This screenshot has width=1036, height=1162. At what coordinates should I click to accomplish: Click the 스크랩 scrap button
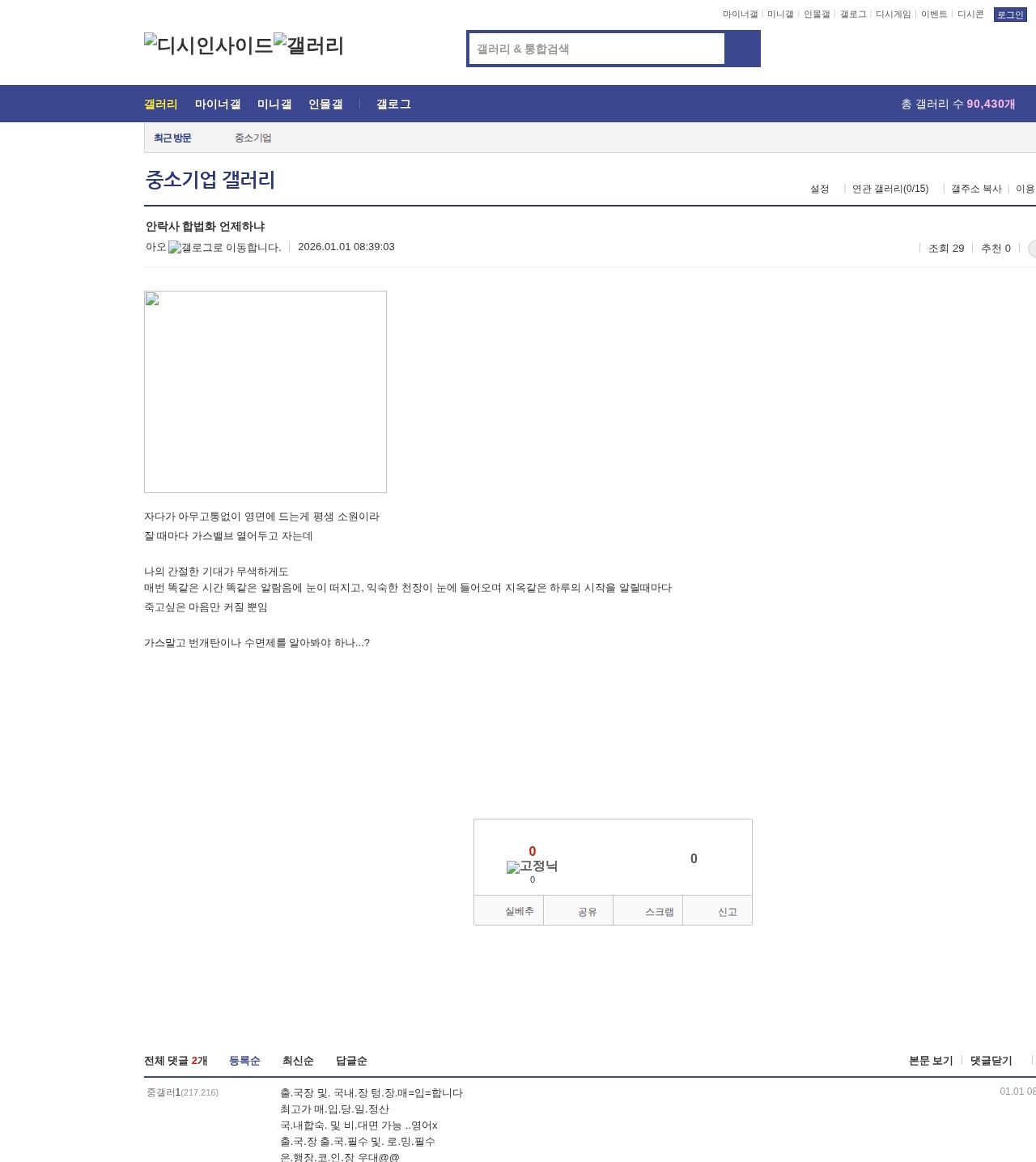(x=648, y=911)
